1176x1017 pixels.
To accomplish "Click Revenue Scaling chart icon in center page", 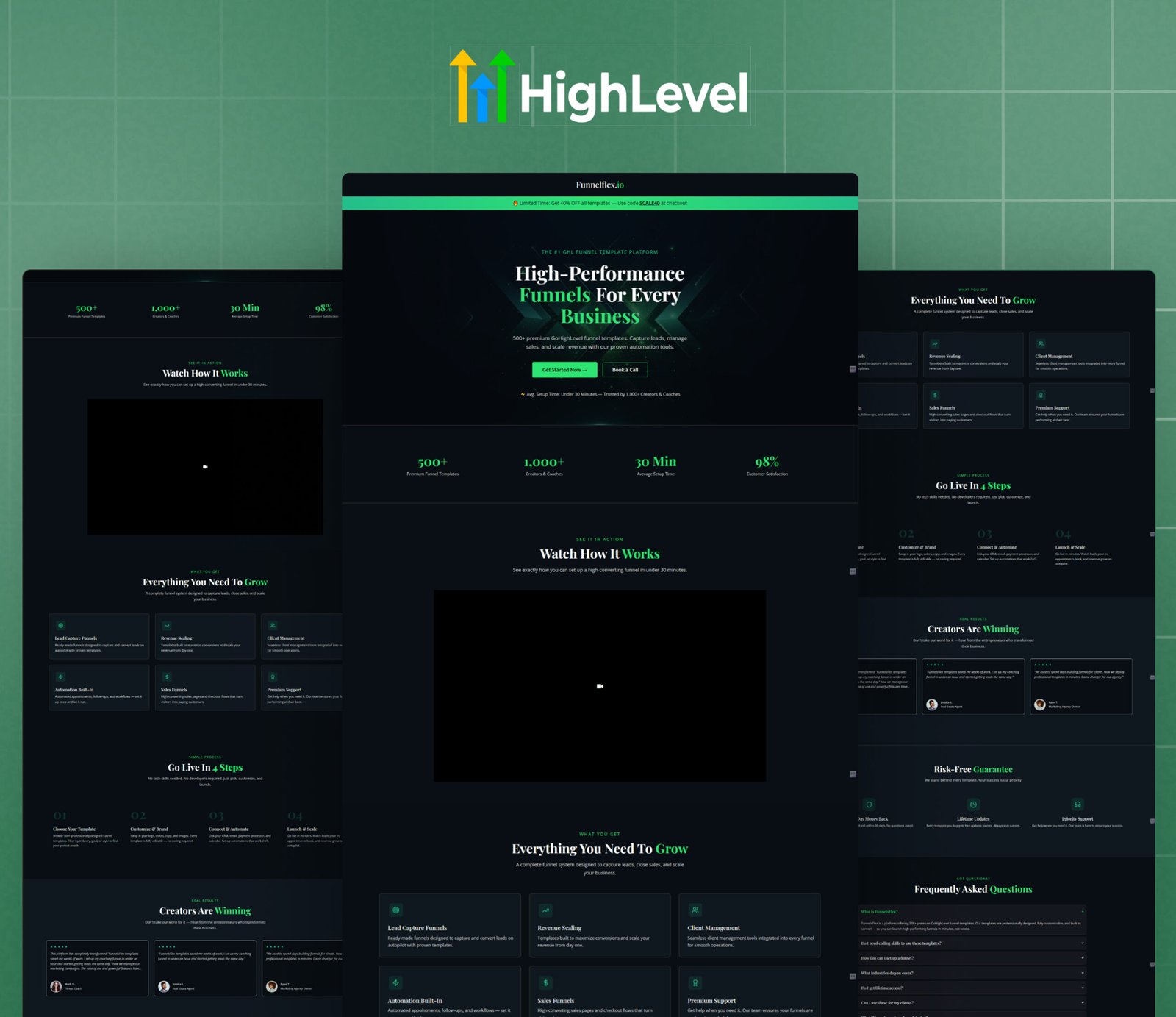I will click(545, 910).
